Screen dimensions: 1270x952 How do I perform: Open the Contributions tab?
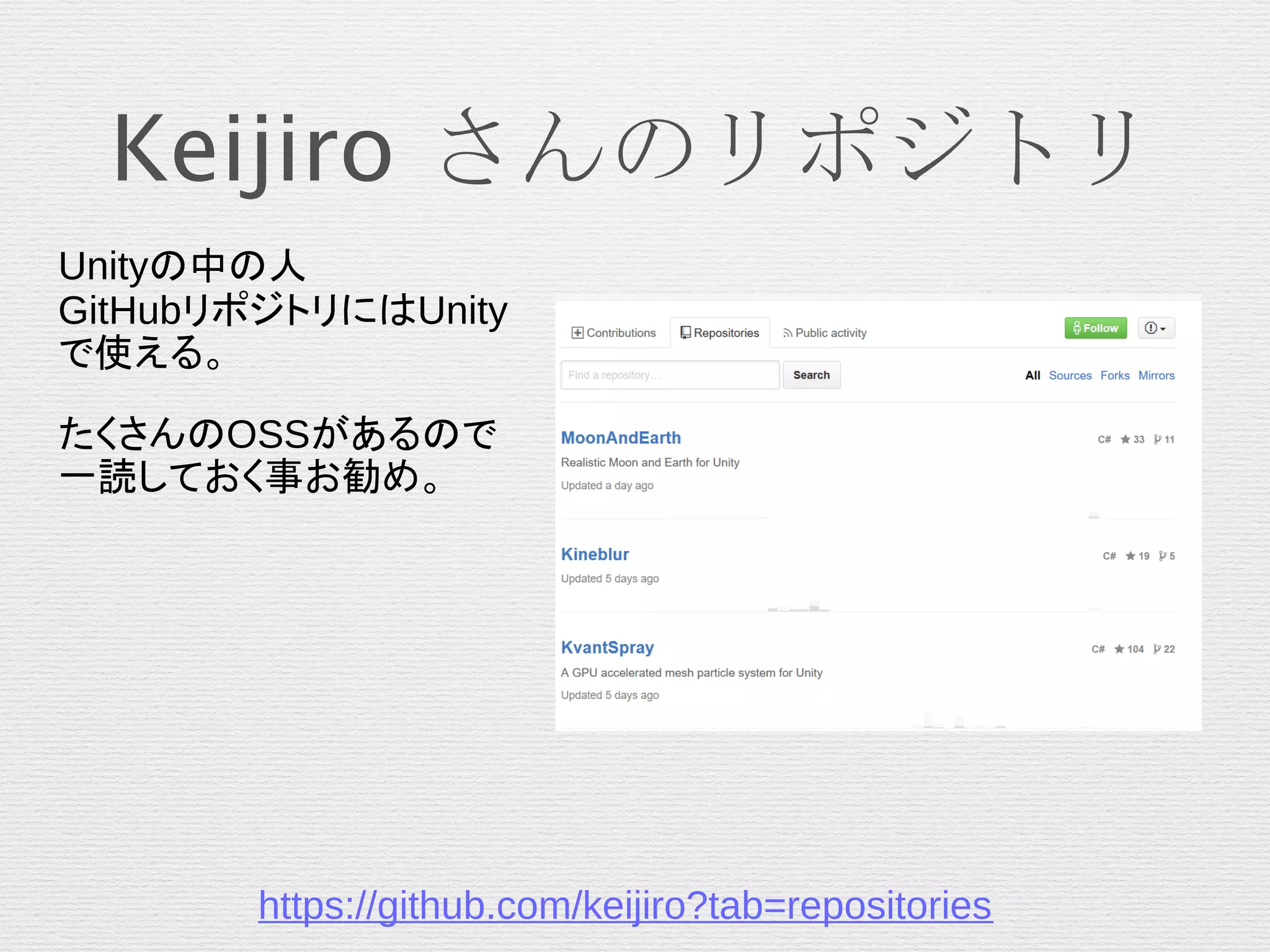[x=613, y=333]
